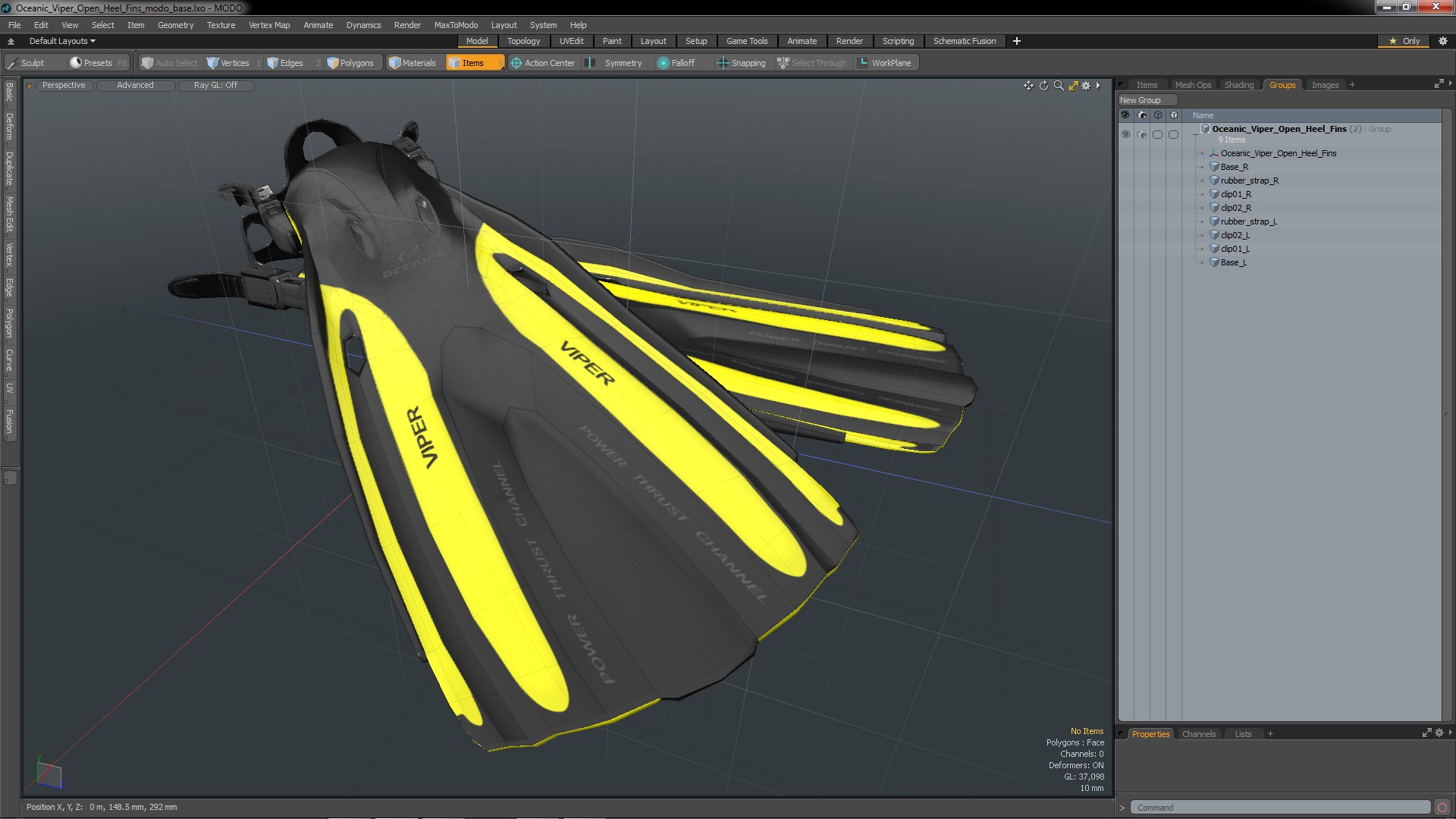This screenshot has width=1456, height=819.
Task: Click the command line prompt arrow
Action: pos(1122,808)
